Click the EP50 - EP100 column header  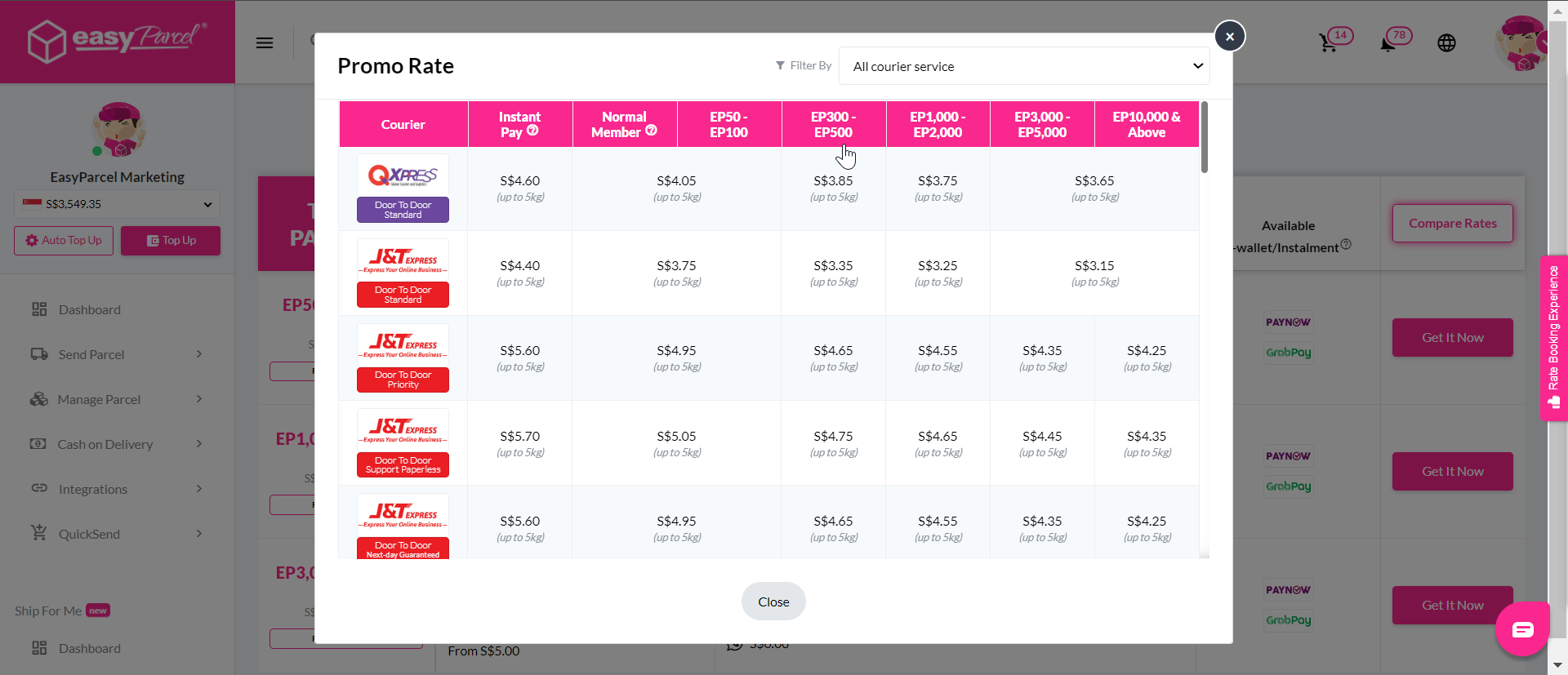pyautogui.click(x=728, y=124)
